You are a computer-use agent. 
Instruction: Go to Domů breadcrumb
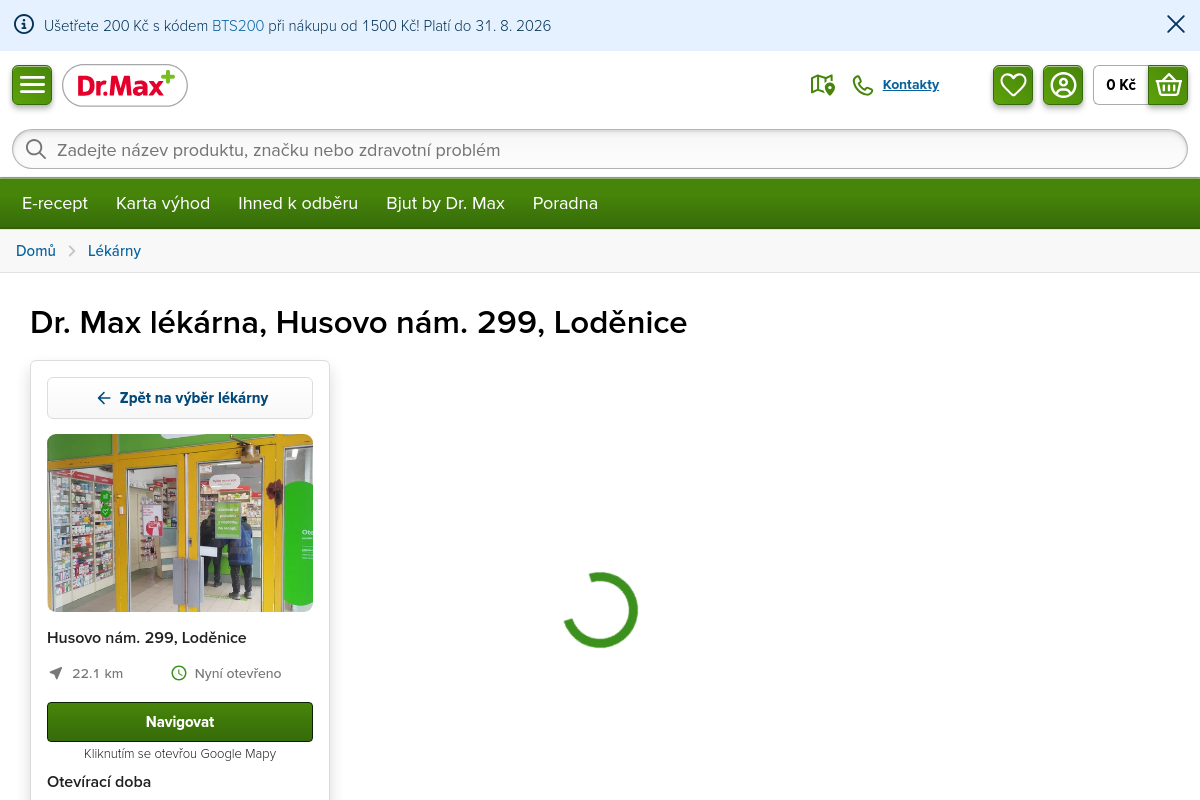[x=36, y=251]
